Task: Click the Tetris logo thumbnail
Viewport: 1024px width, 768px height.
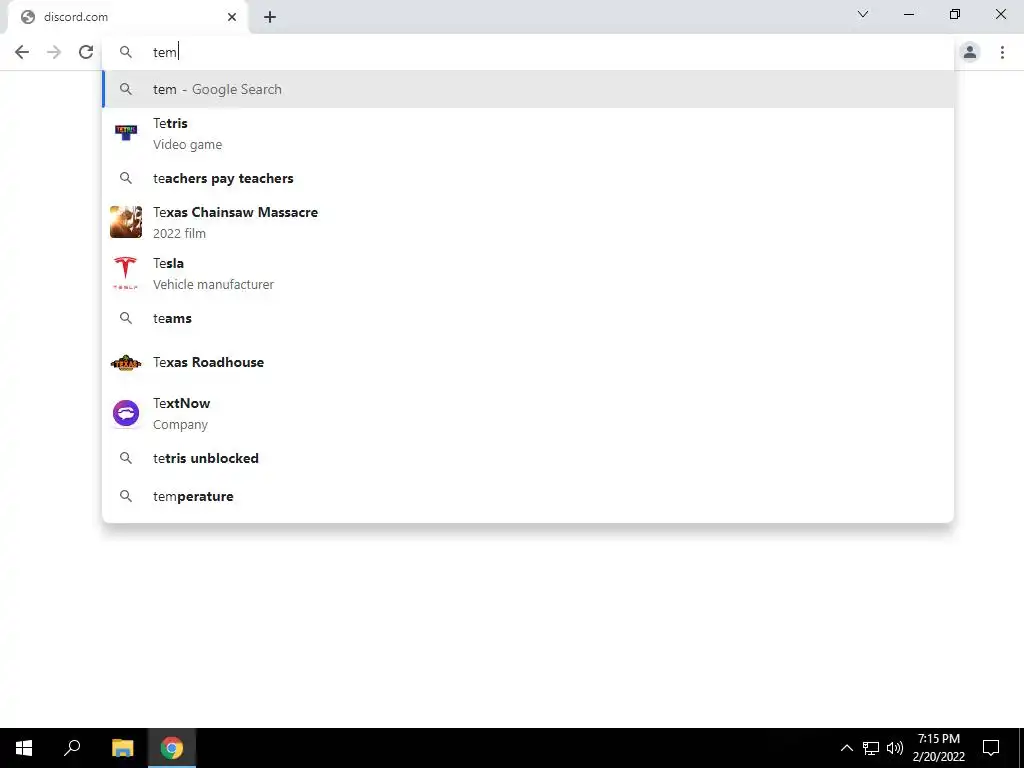Action: [126, 133]
